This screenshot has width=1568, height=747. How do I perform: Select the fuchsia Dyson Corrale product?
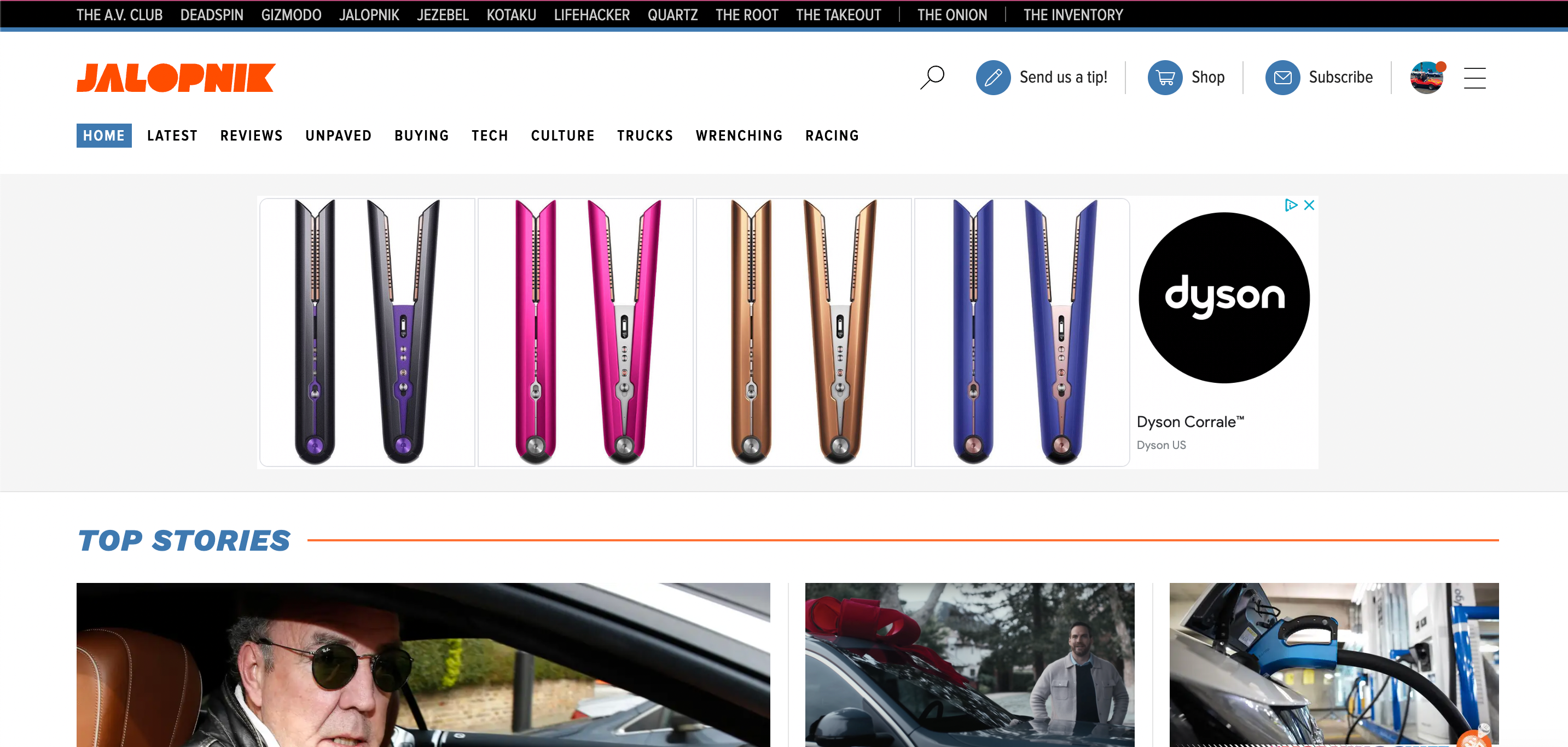[x=585, y=332]
